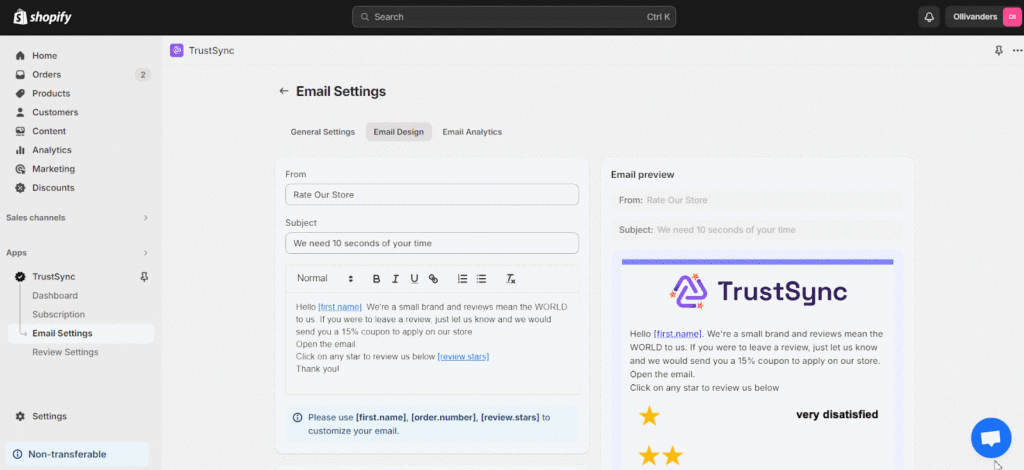This screenshot has height=470, width=1024.
Task: Click the Shopify logo
Action: click(42, 17)
